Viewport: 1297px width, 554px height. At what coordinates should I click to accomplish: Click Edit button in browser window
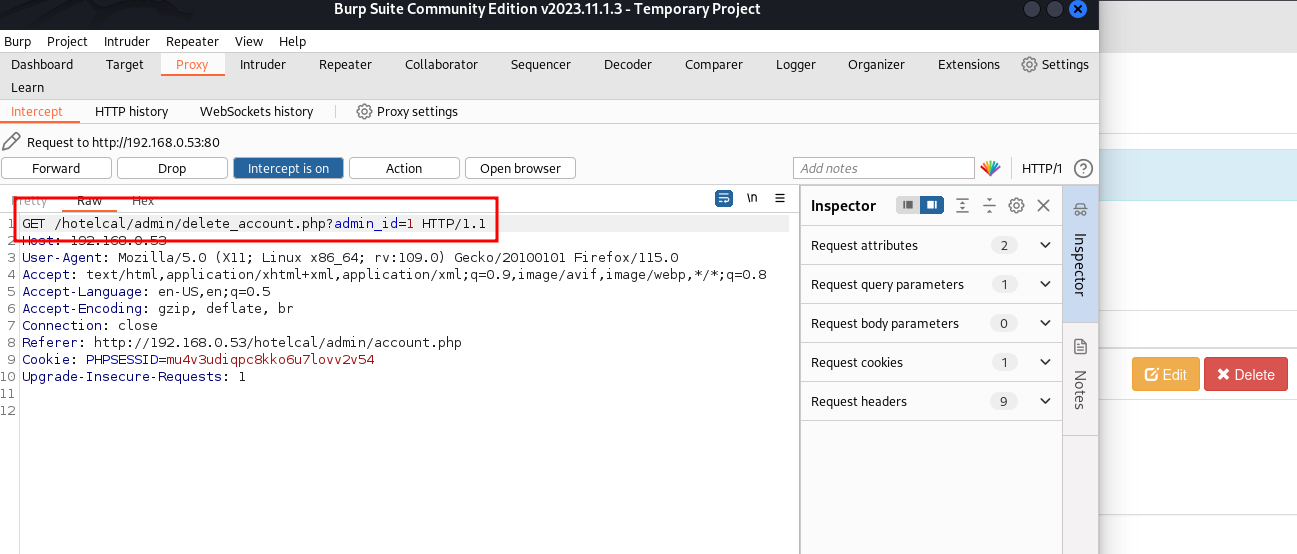pos(1165,375)
